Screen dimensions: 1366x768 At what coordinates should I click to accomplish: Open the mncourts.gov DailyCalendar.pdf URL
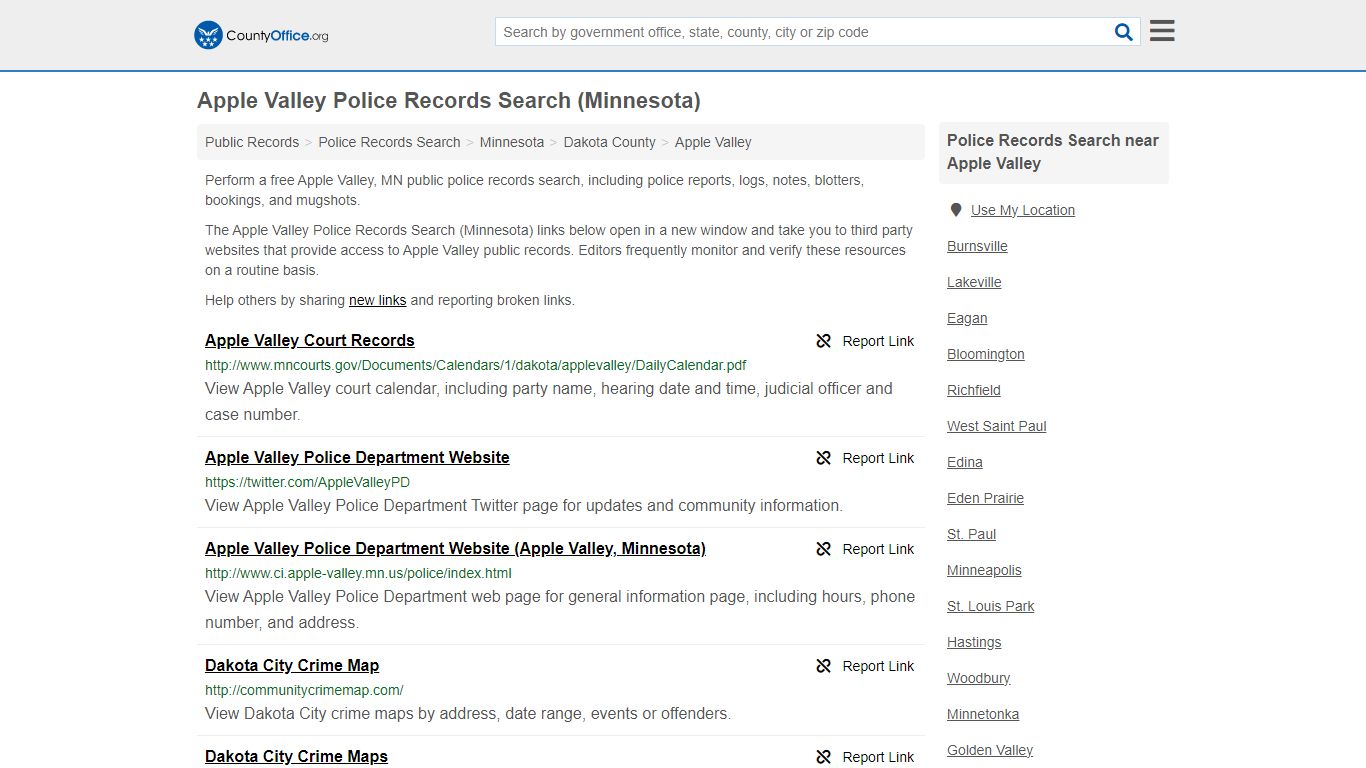tap(475, 365)
